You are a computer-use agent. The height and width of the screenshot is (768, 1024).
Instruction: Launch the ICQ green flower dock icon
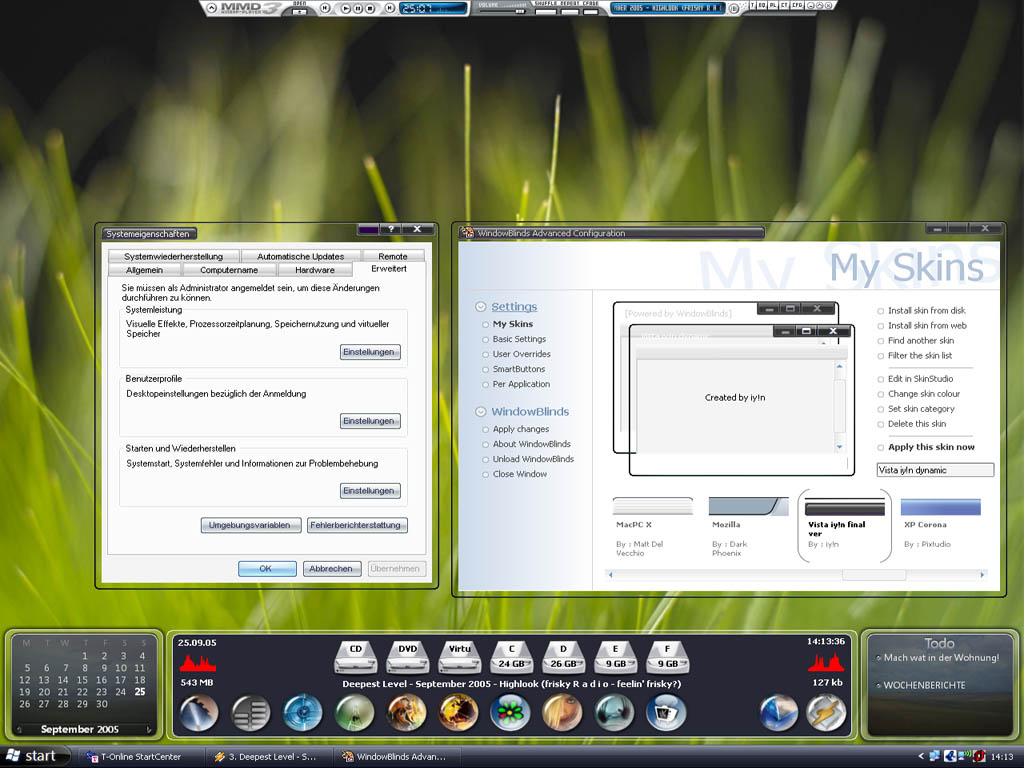click(x=510, y=712)
